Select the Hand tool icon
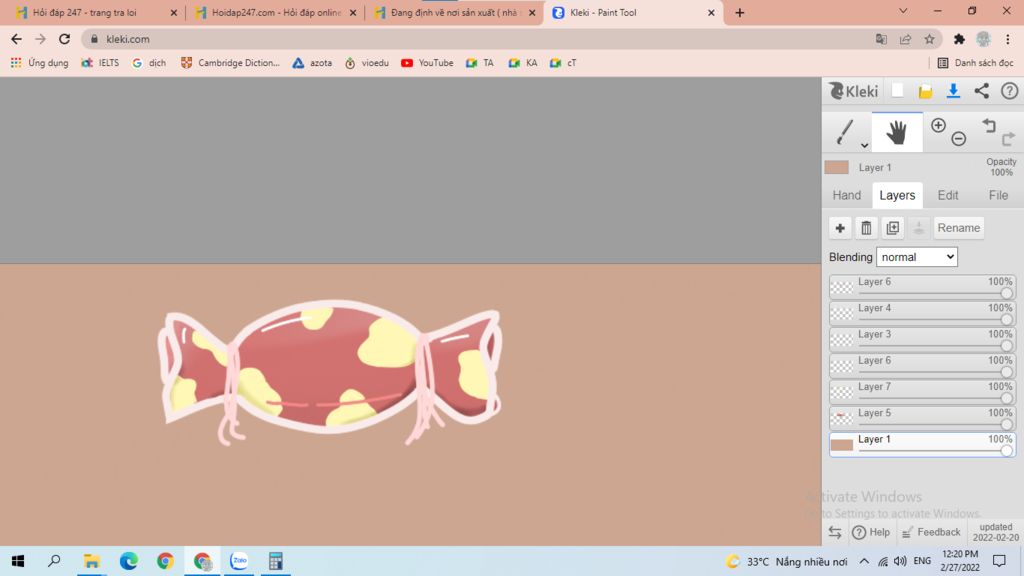 coord(897,132)
